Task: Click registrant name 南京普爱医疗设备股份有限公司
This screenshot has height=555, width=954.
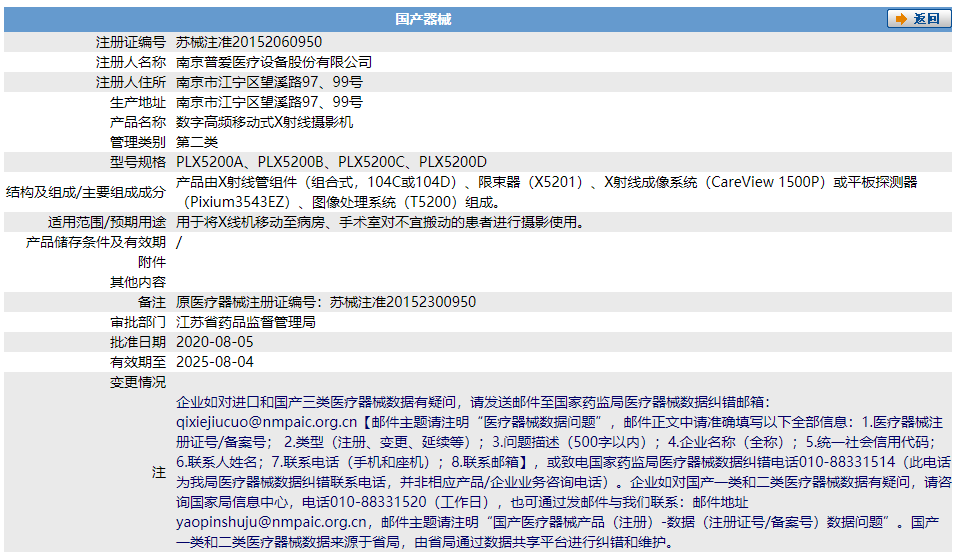Action: [x=274, y=62]
